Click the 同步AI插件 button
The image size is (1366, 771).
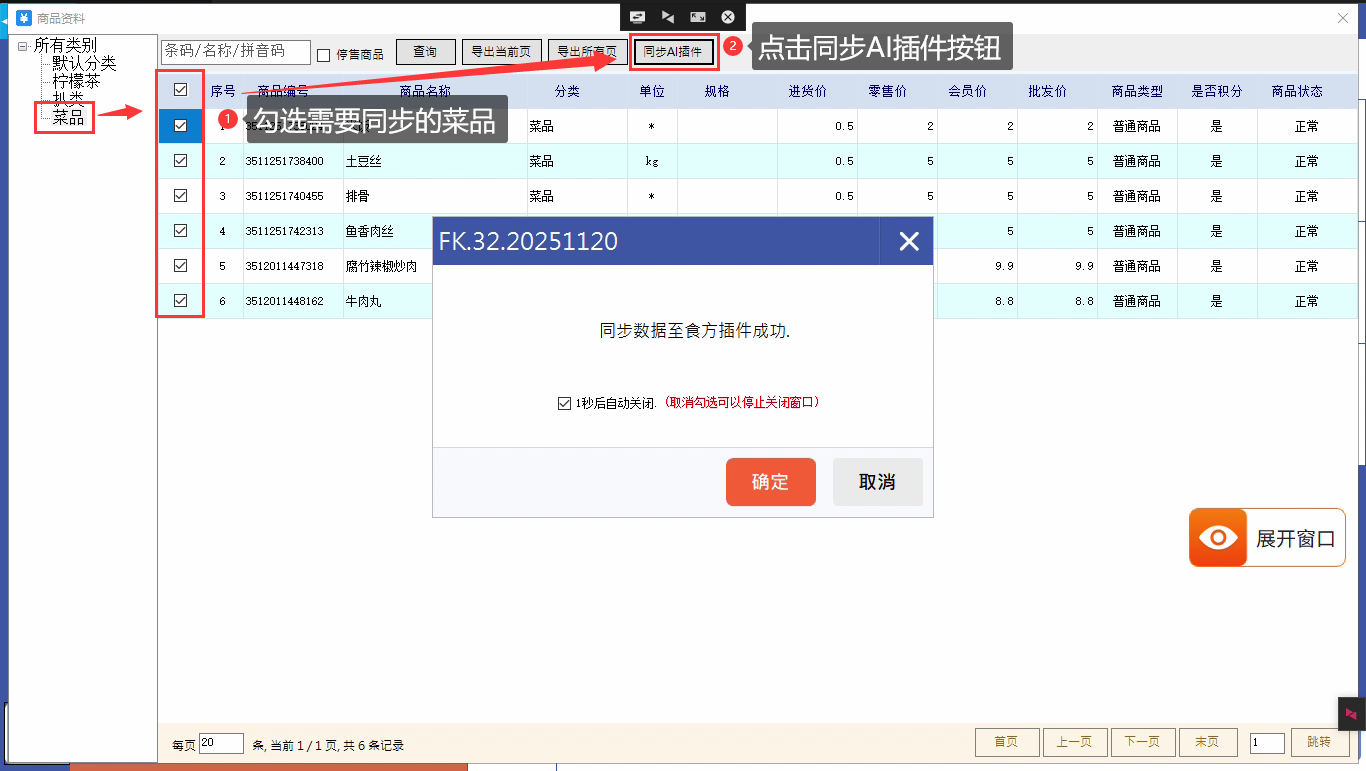[672, 52]
